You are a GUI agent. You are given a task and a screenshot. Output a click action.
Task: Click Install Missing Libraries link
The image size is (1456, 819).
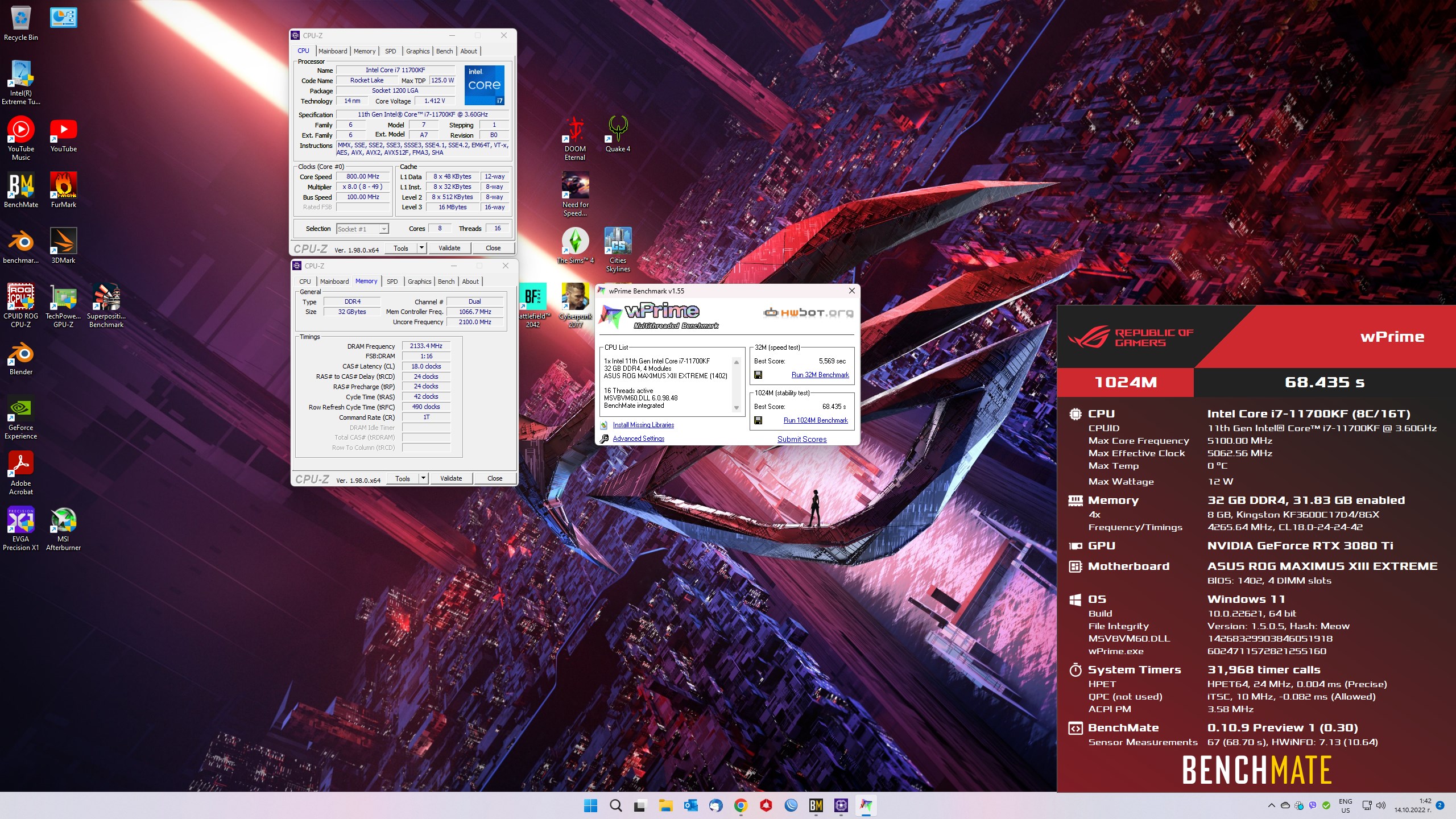(643, 425)
